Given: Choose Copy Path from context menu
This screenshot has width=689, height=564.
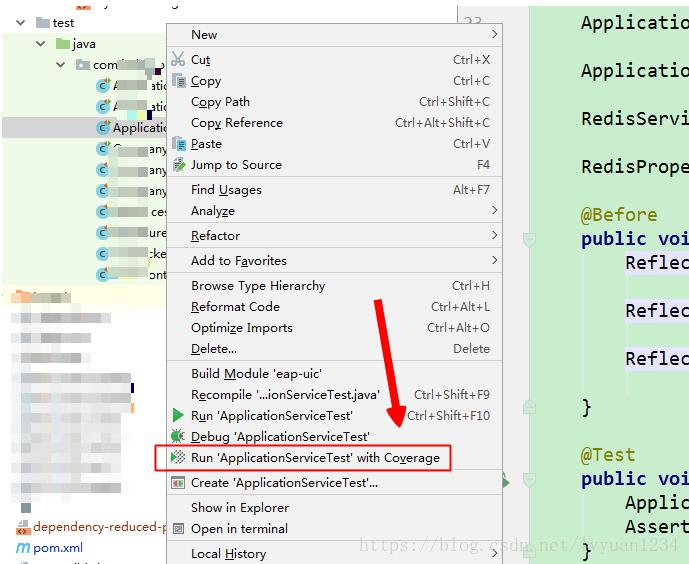Looking at the screenshot, I should [x=334, y=101].
